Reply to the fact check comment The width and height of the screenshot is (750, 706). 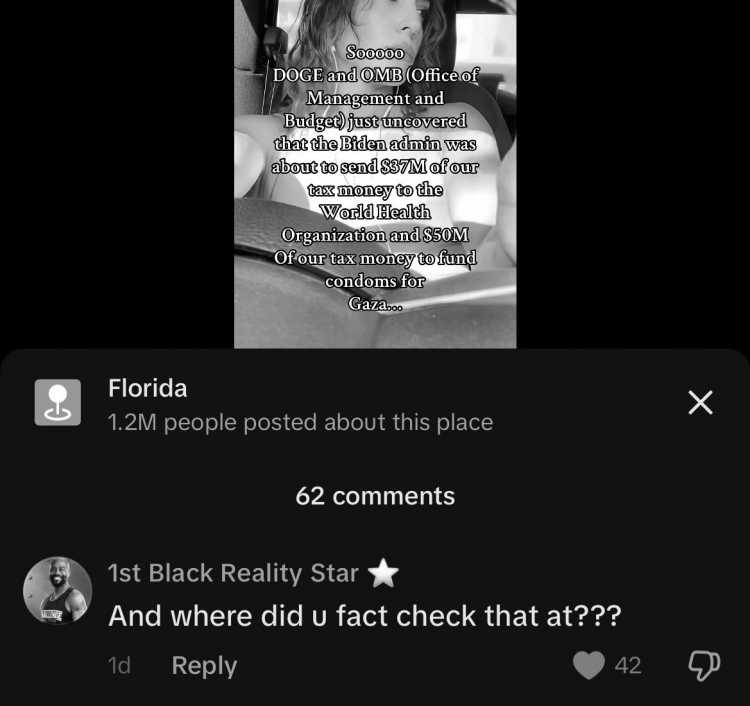click(x=204, y=666)
